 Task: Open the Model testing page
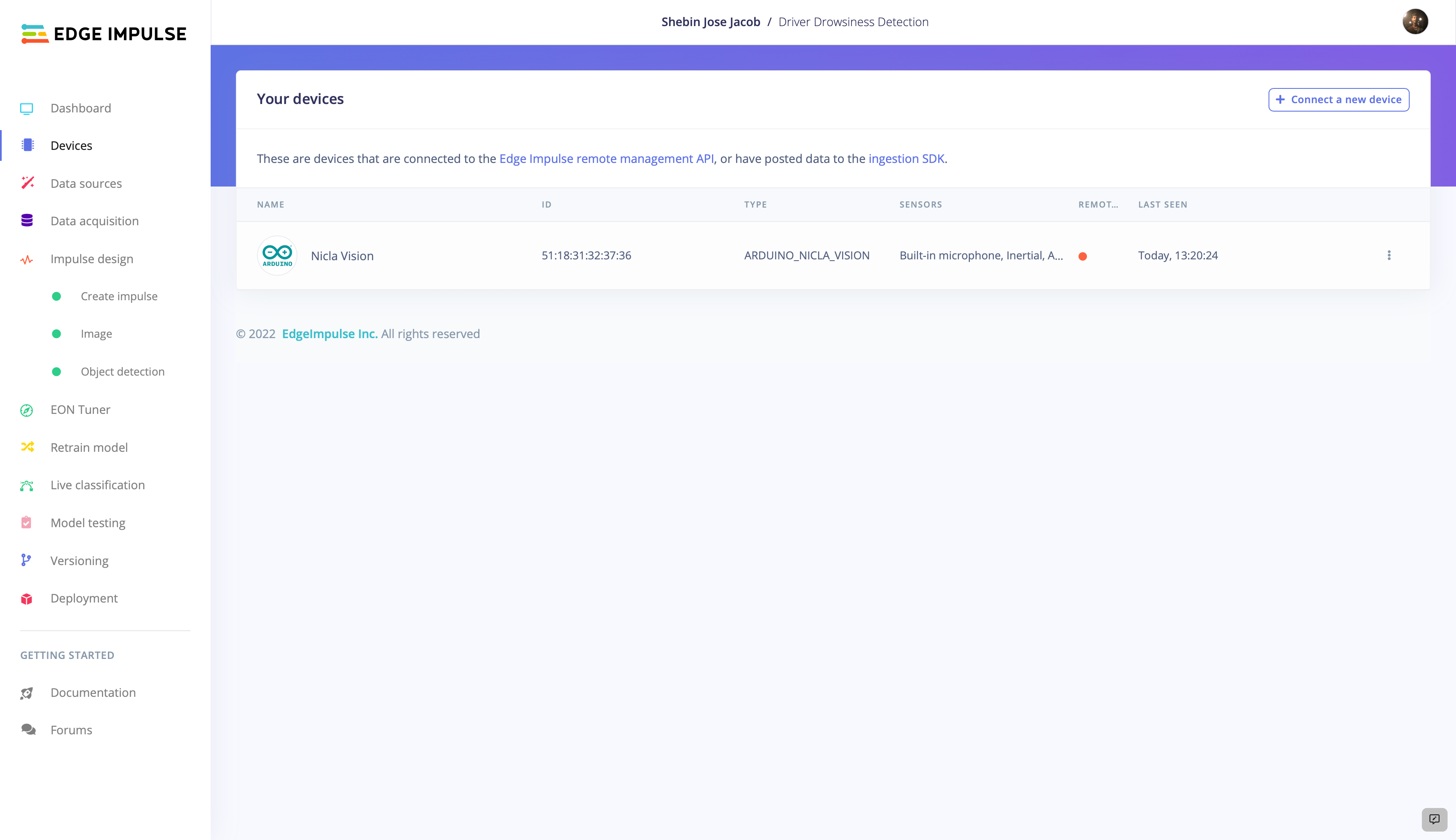[x=88, y=523]
